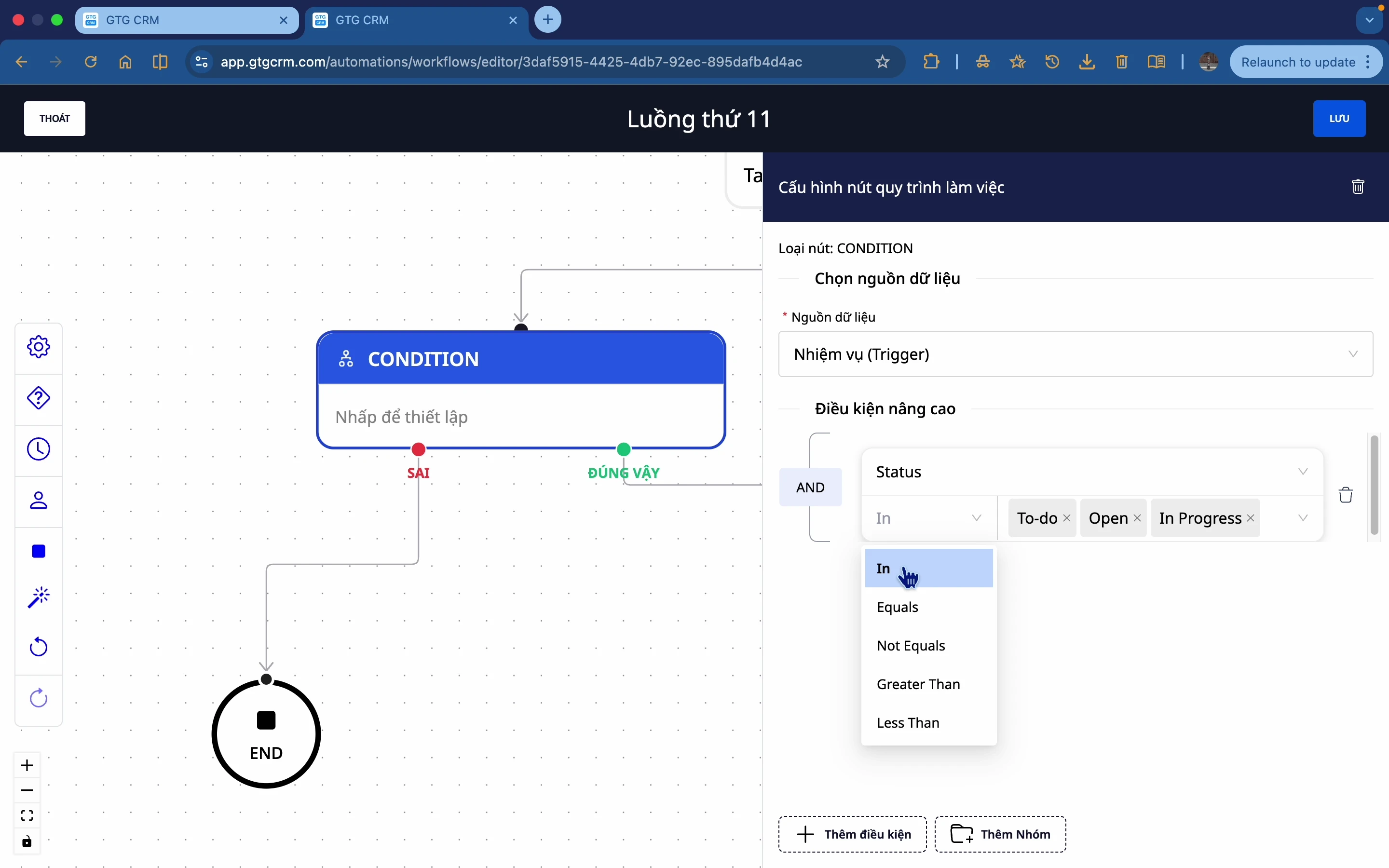The height and width of the screenshot is (868, 1389).
Task: Choose Greater Than operator option
Action: click(918, 684)
